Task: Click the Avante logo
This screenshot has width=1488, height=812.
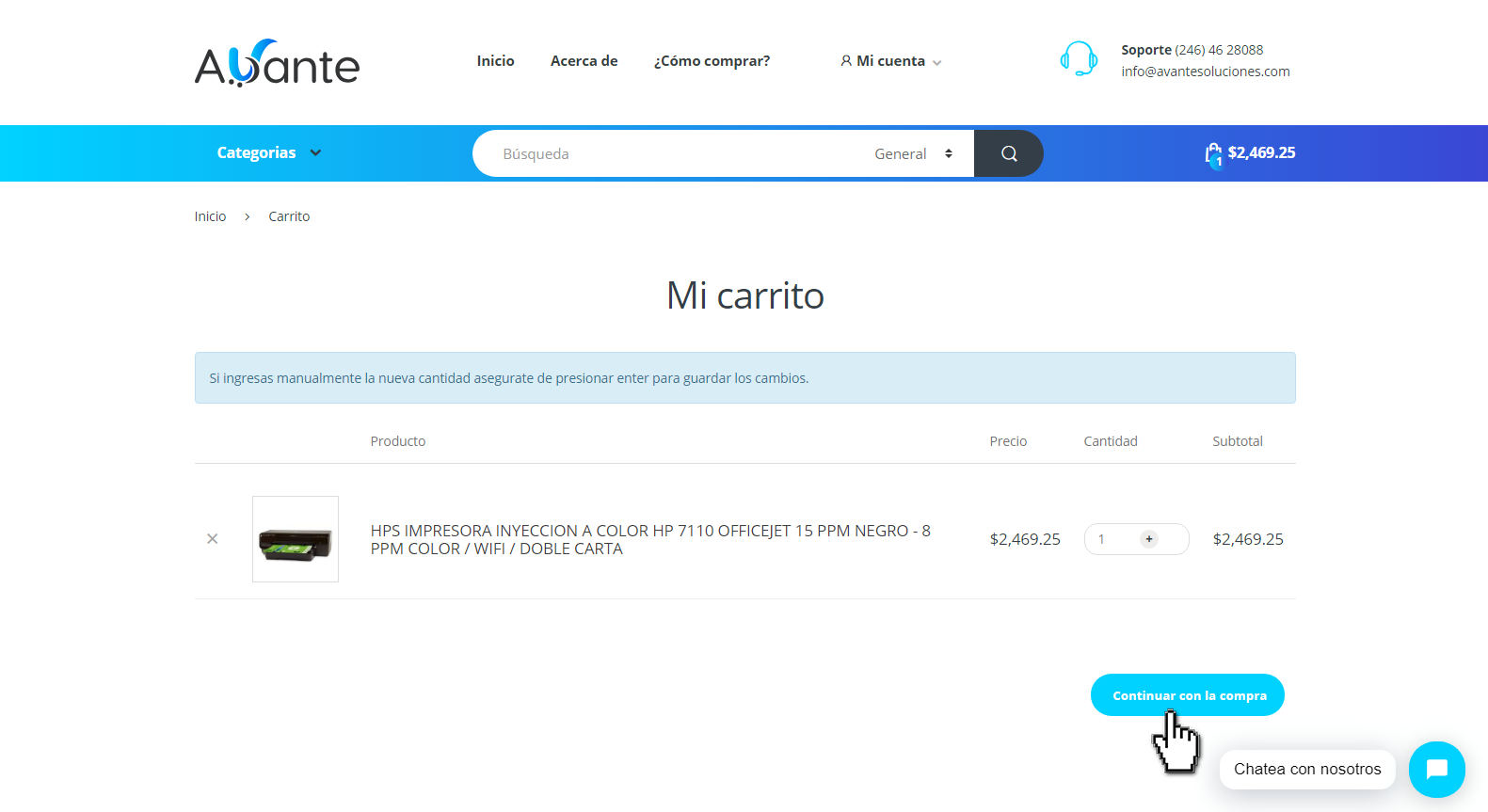Action: click(x=277, y=63)
